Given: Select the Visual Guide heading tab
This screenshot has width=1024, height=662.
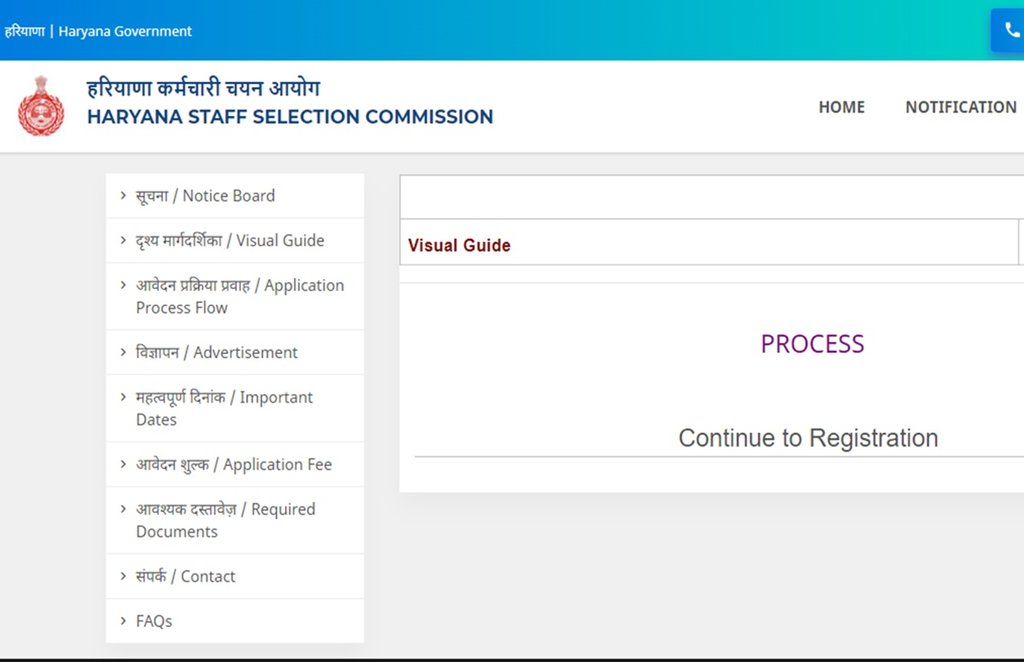Looking at the screenshot, I should (x=459, y=245).
